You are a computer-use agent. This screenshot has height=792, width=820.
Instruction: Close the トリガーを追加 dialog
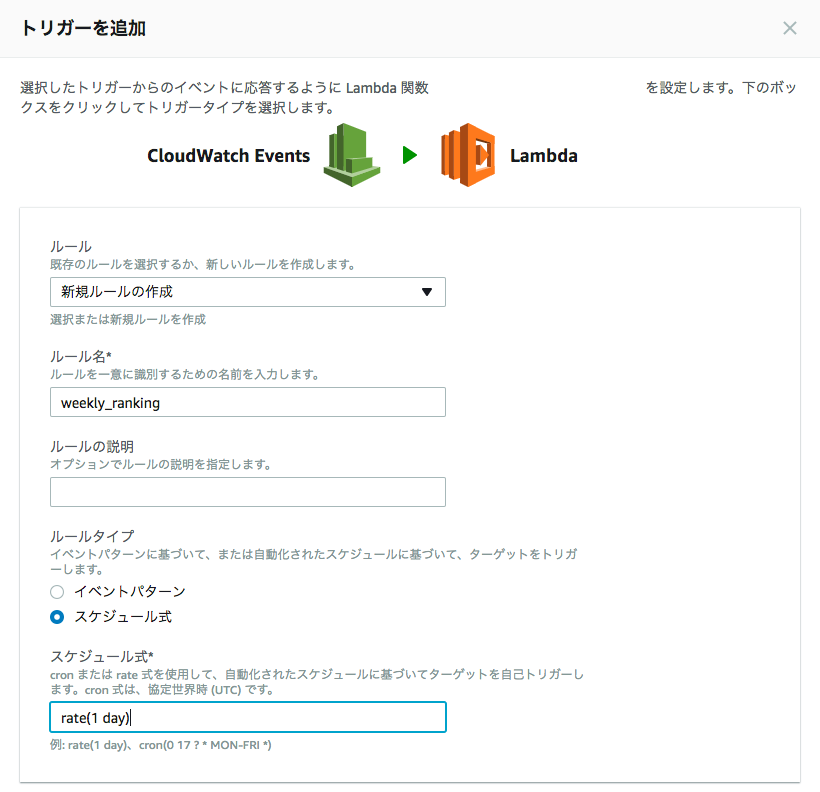(789, 28)
